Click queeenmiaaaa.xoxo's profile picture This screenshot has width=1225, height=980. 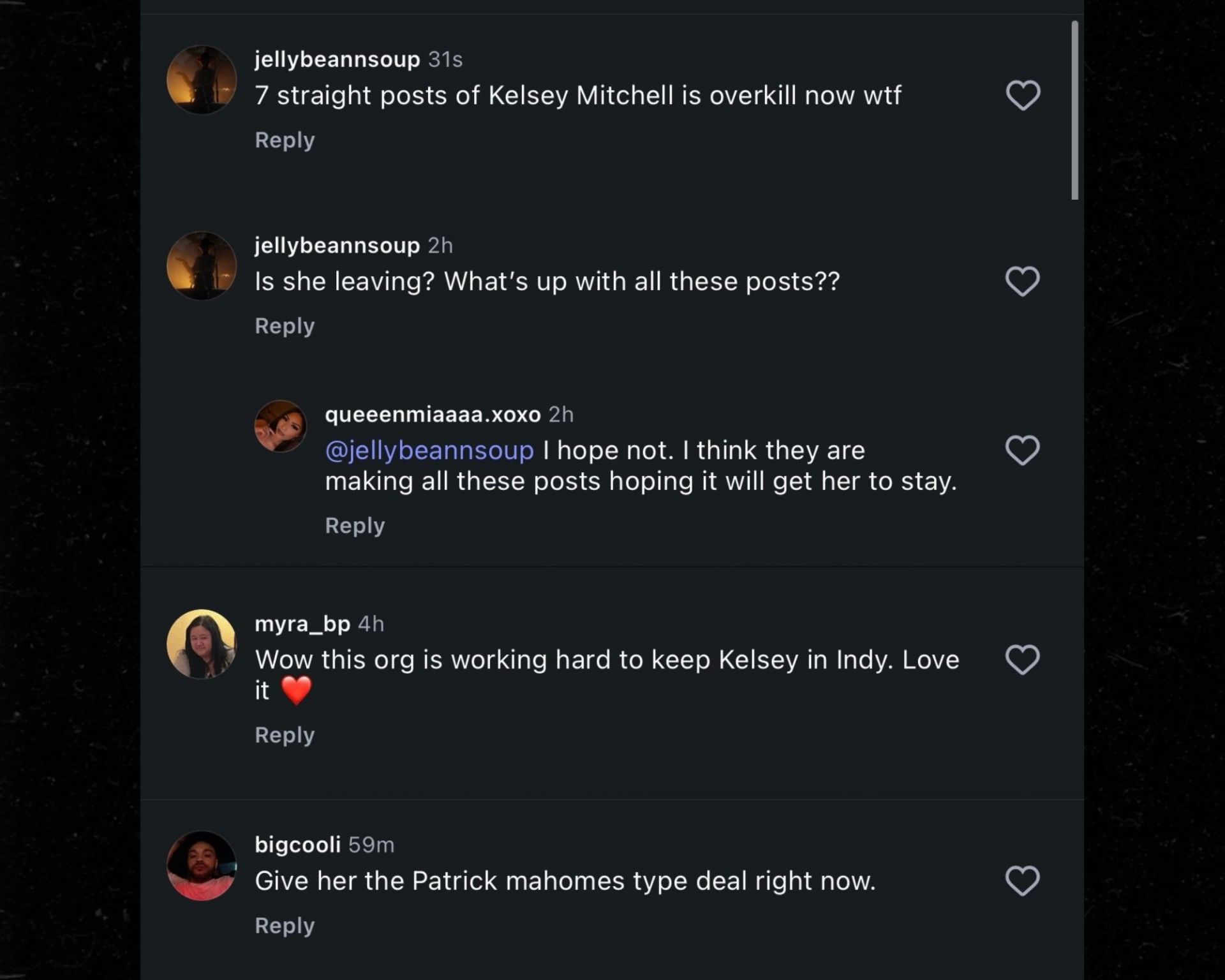pyautogui.click(x=281, y=426)
